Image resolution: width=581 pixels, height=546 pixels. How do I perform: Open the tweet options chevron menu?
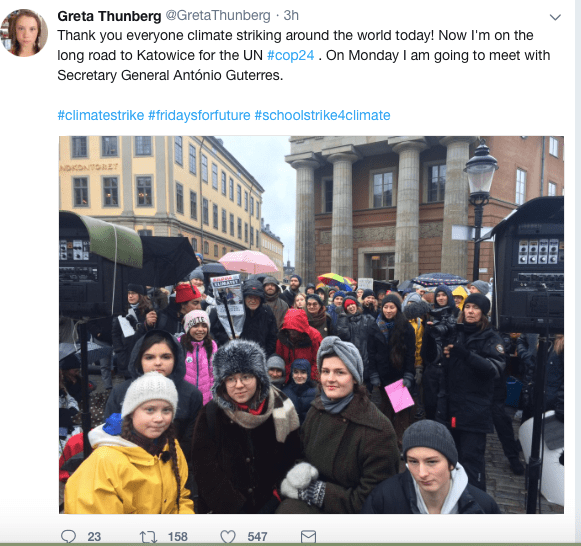(555, 17)
